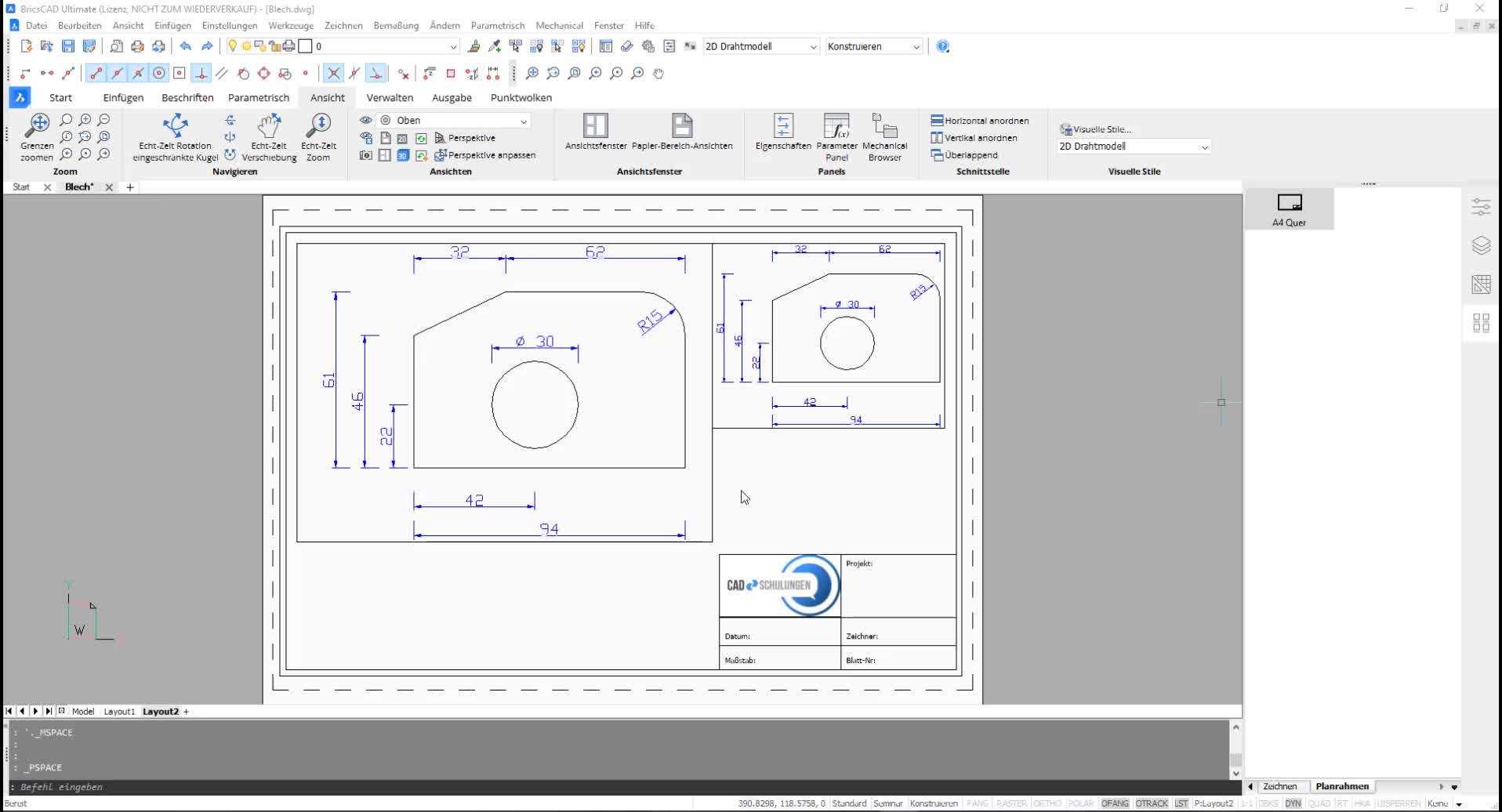Open the Mechanical Browser
Viewport: 1502px width, 812px height.
pos(885,137)
